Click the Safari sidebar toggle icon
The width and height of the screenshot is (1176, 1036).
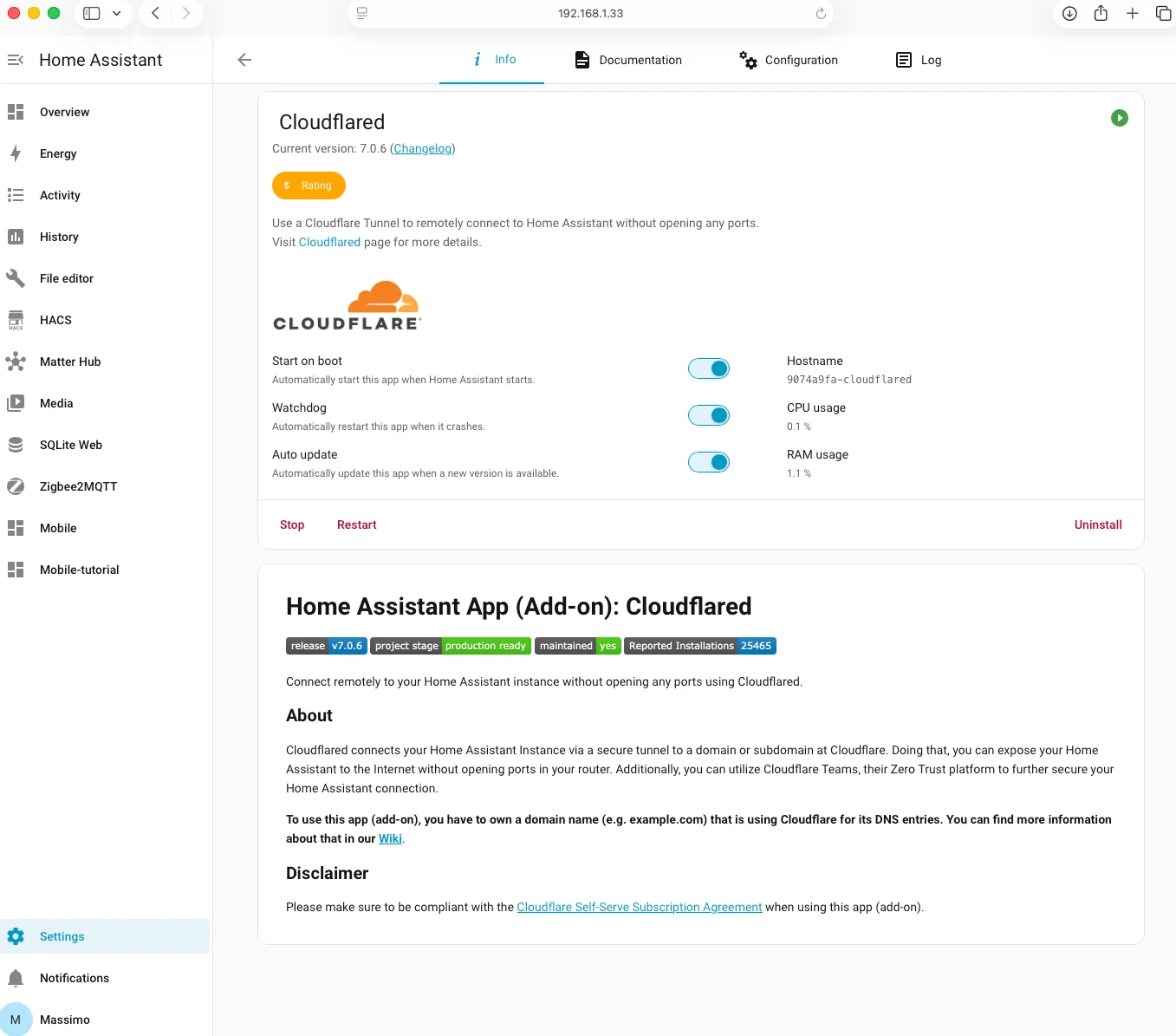coord(92,13)
